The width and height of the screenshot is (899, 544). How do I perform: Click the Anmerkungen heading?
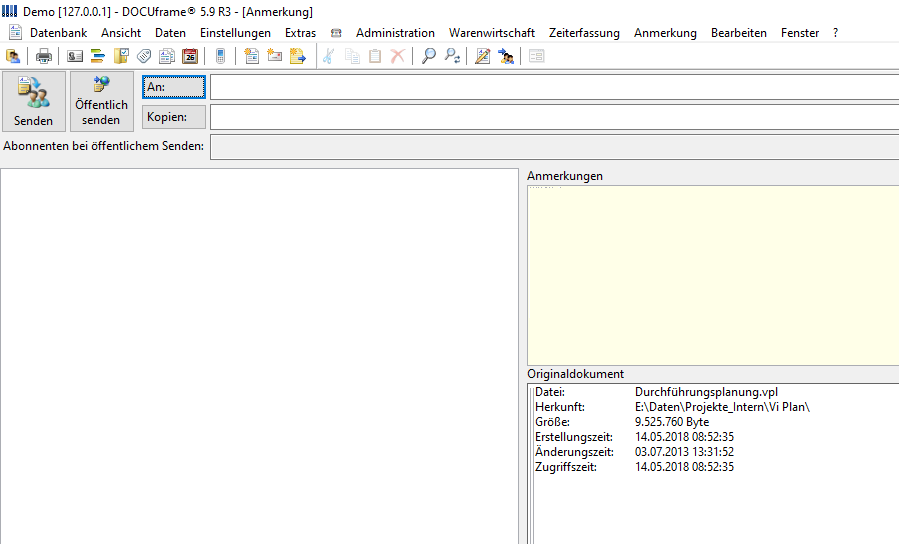tap(565, 176)
